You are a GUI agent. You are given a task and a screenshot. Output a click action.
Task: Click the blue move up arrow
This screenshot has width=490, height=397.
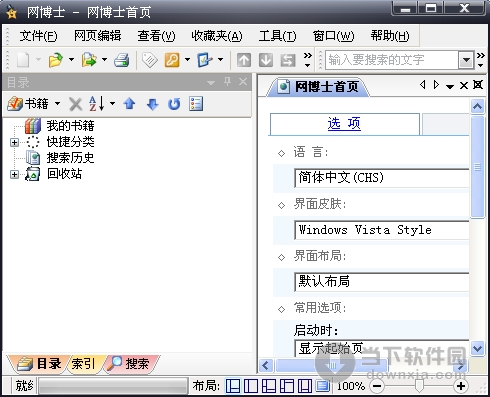(129, 104)
